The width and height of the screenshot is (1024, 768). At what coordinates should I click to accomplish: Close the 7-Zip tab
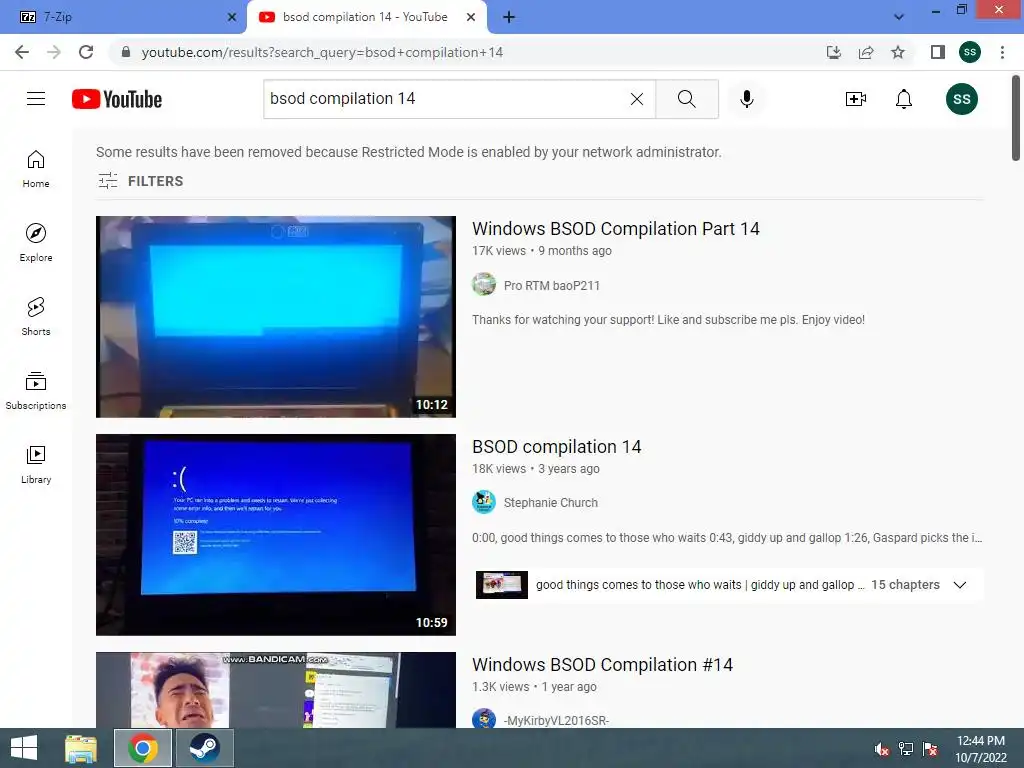pyautogui.click(x=231, y=17)
